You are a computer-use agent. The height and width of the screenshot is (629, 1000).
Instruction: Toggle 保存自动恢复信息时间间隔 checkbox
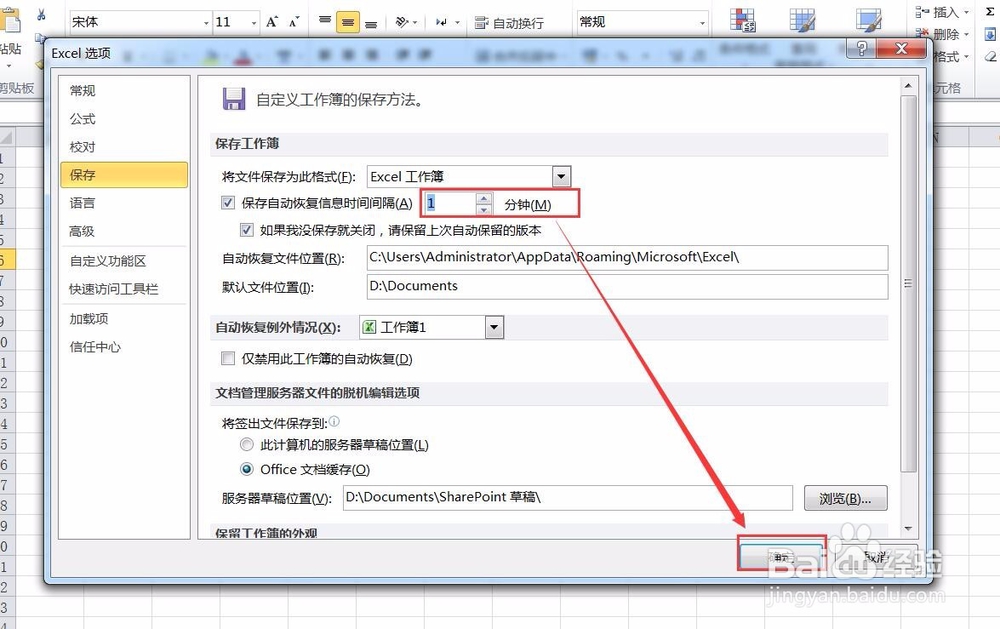click(228, 203)
